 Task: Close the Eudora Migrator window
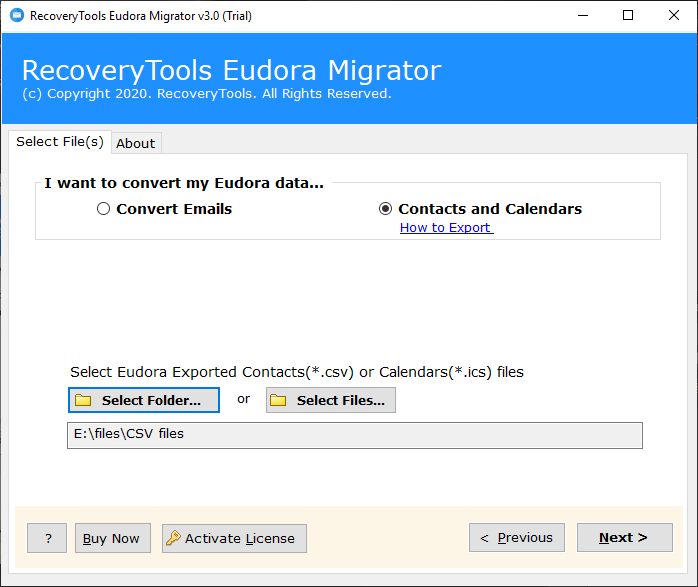(674, 16)
